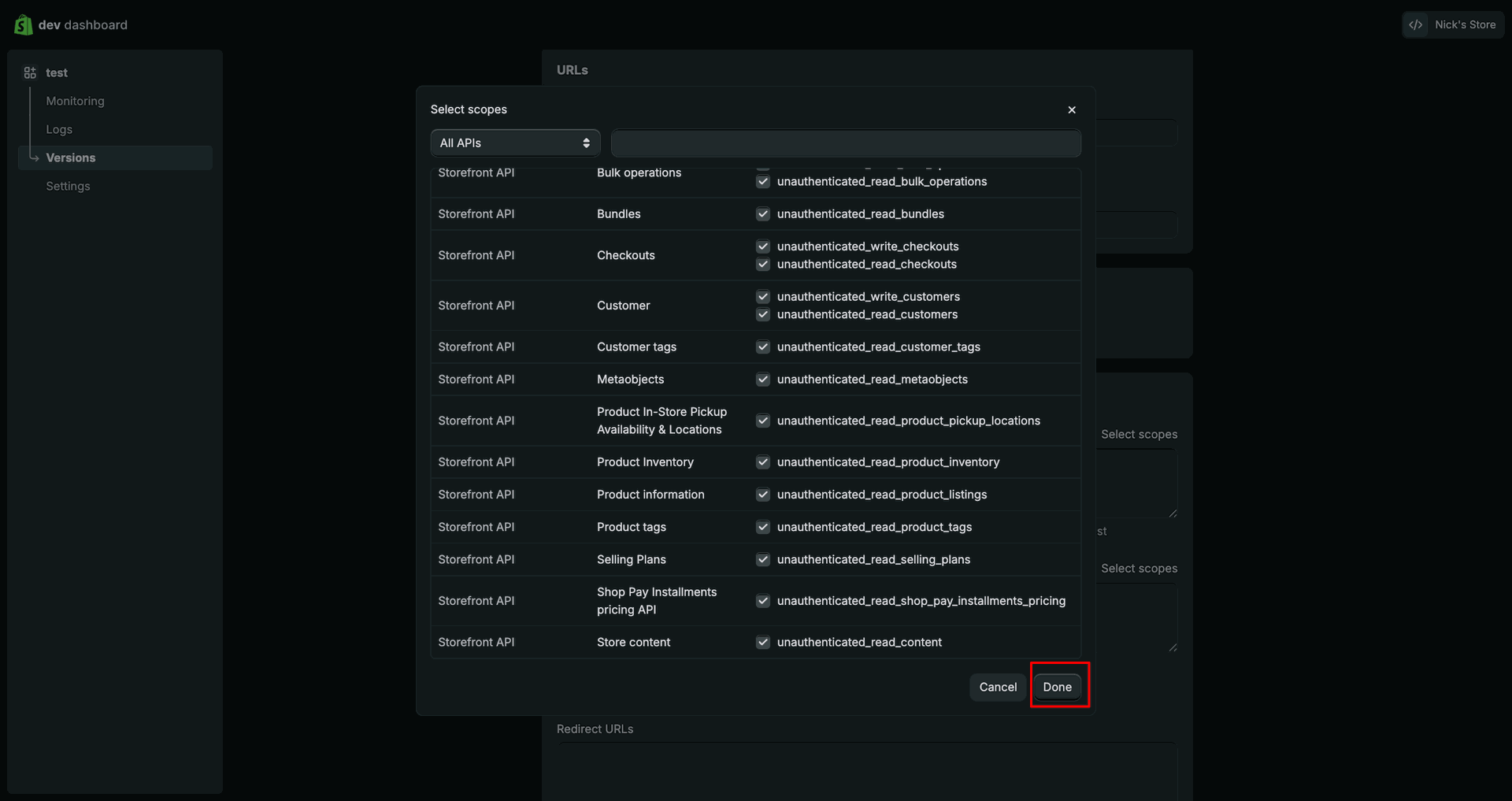The height and width of the screenshot is (801, 1512).
Task: Click the Selling Plans row label
Action: (632, 560)
